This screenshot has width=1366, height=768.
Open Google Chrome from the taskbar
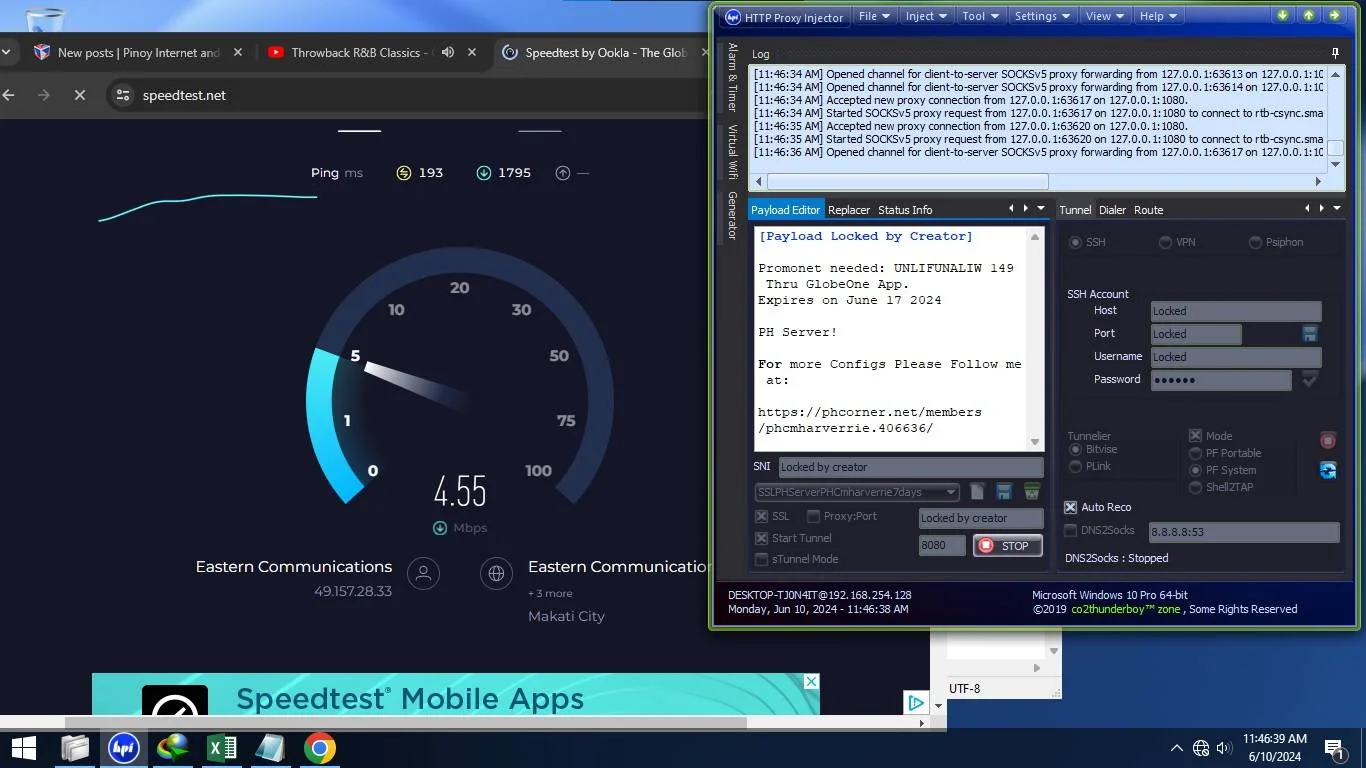coord(320,748)
